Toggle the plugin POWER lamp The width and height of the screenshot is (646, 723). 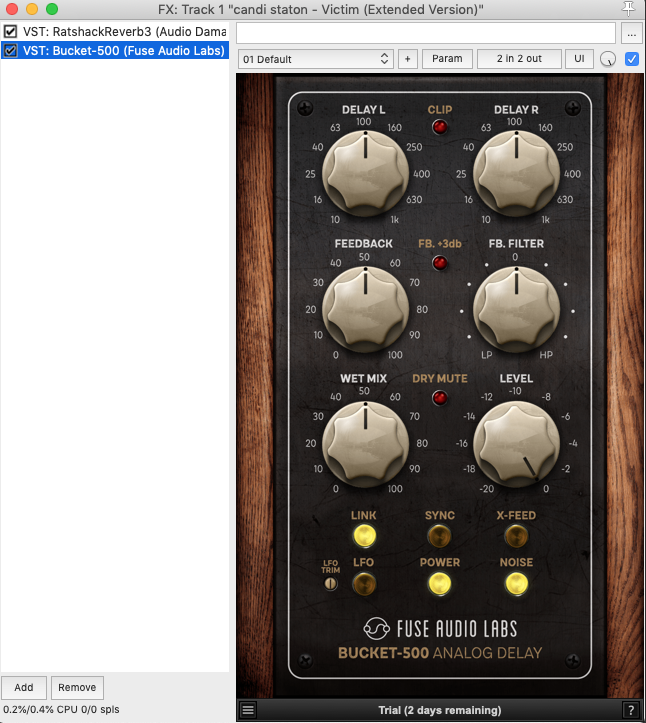[x=439, y=584]
